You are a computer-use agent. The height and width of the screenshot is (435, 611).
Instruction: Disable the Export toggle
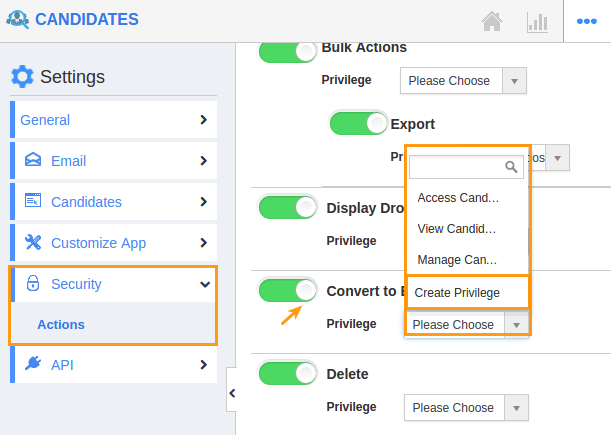358,124
